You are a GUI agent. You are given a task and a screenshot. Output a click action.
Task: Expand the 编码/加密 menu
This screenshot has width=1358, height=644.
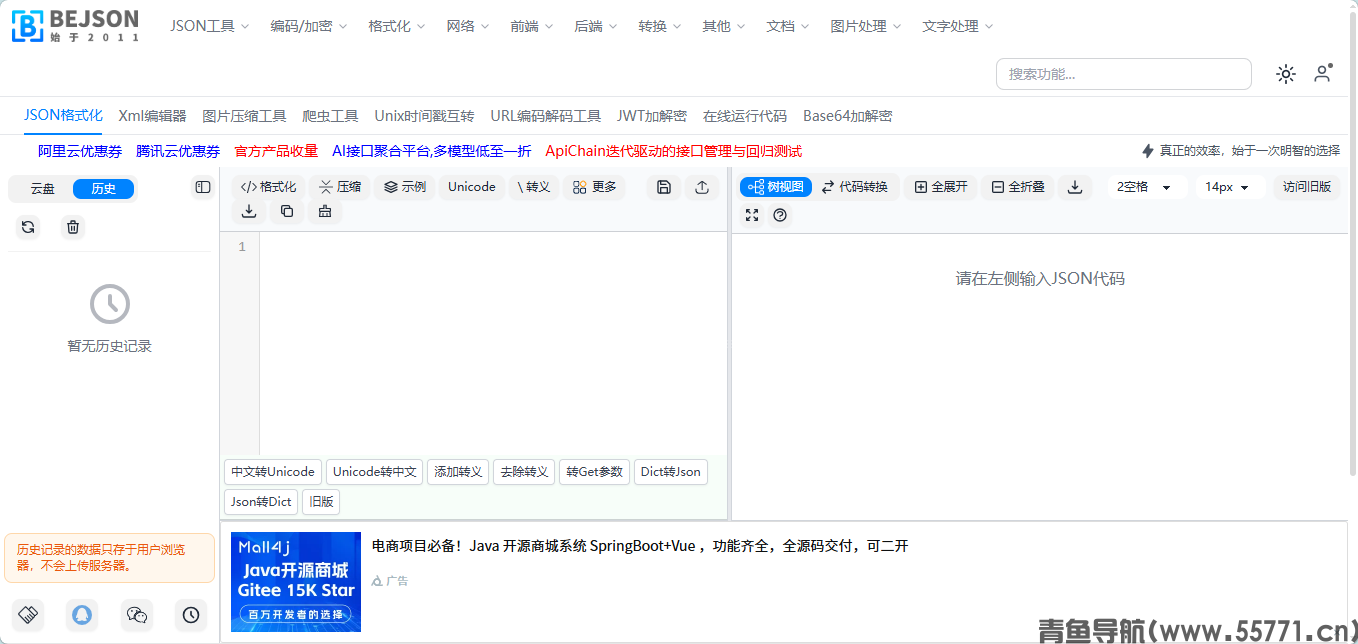[x=308, y=26]
